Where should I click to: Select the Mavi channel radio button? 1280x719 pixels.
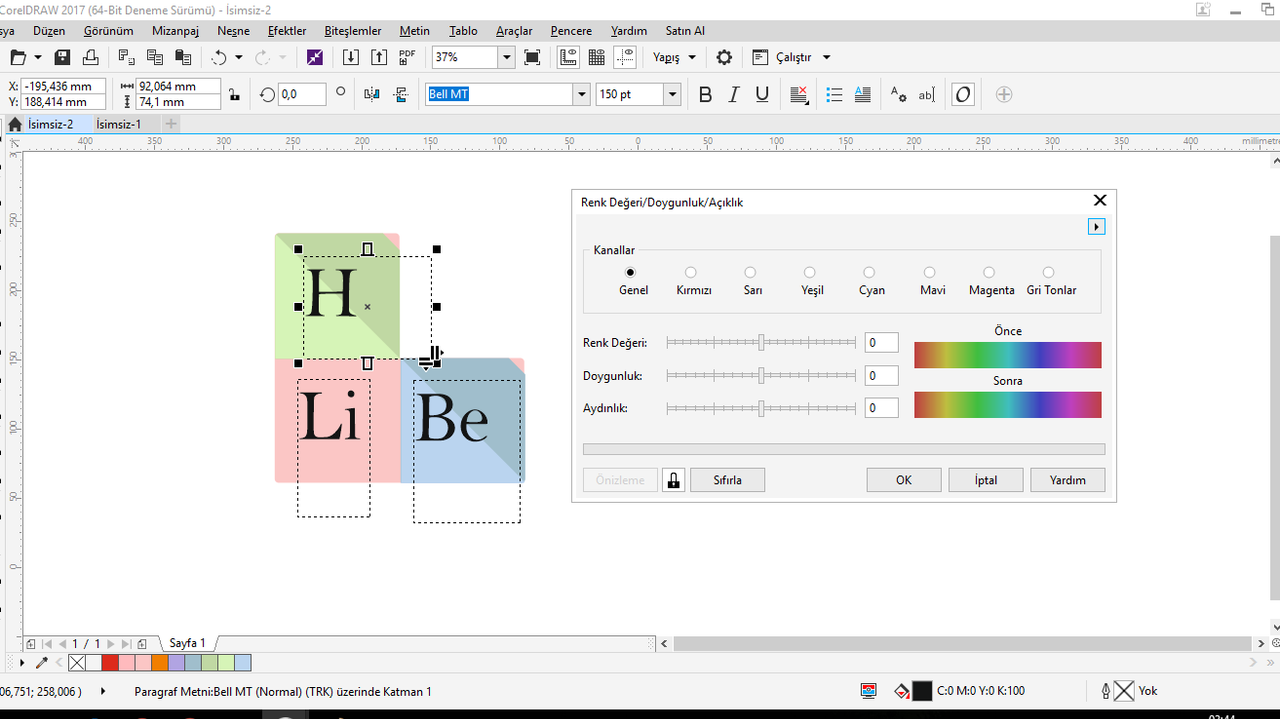[930, 272]
